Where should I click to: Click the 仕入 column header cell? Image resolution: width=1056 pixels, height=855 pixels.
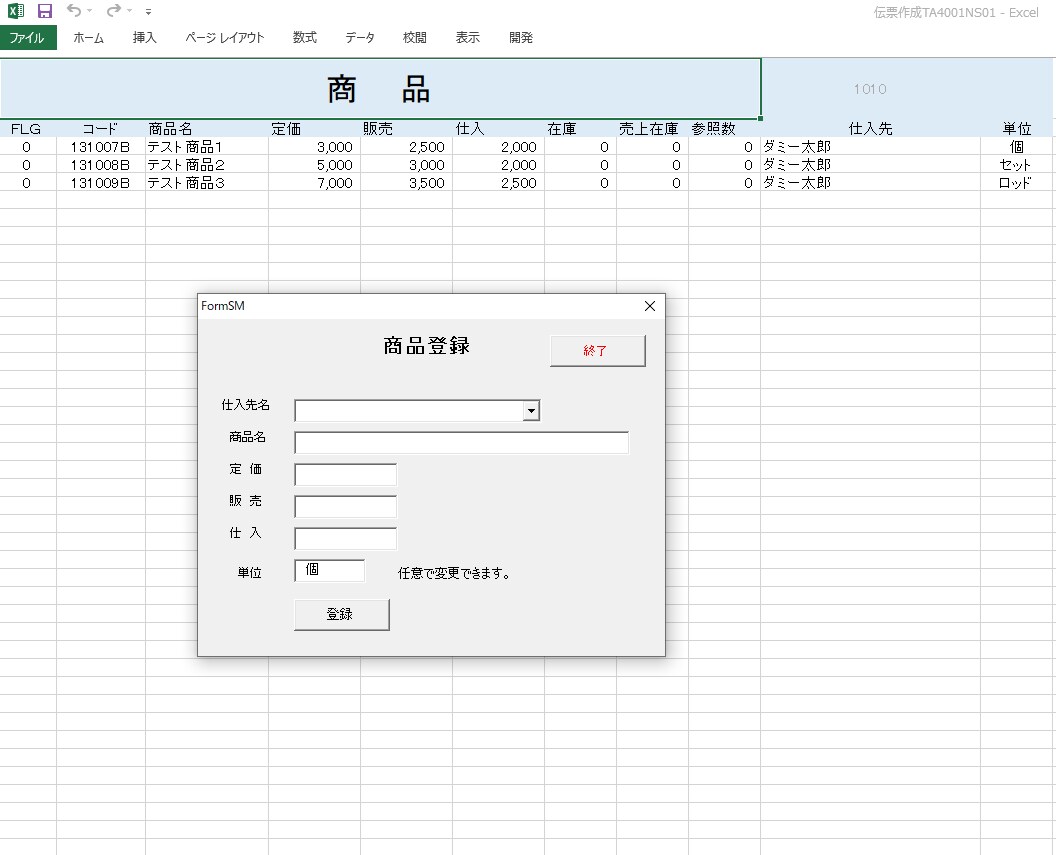(498, 129)
